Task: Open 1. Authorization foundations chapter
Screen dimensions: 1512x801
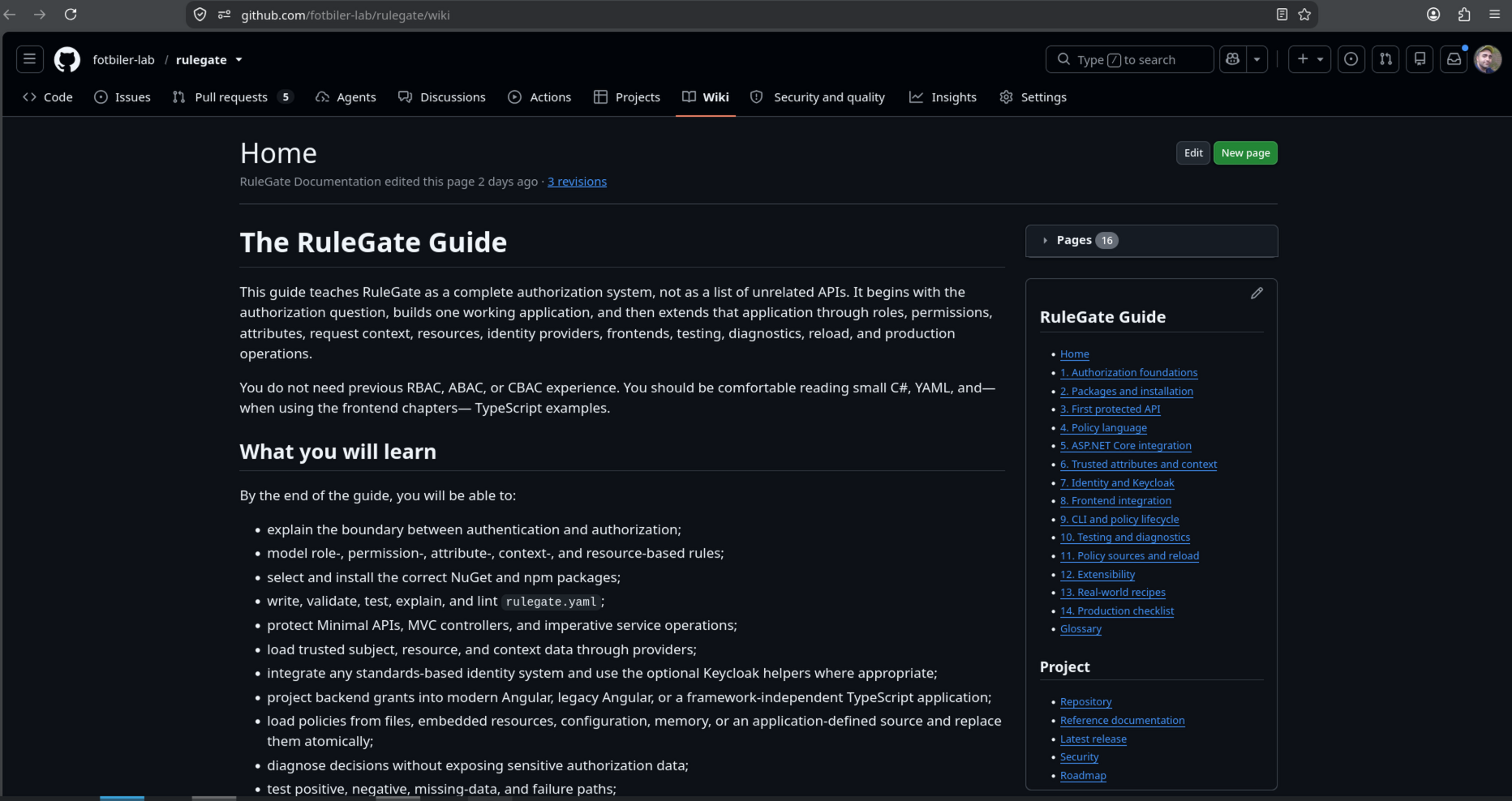Action: coord(1129,373)
